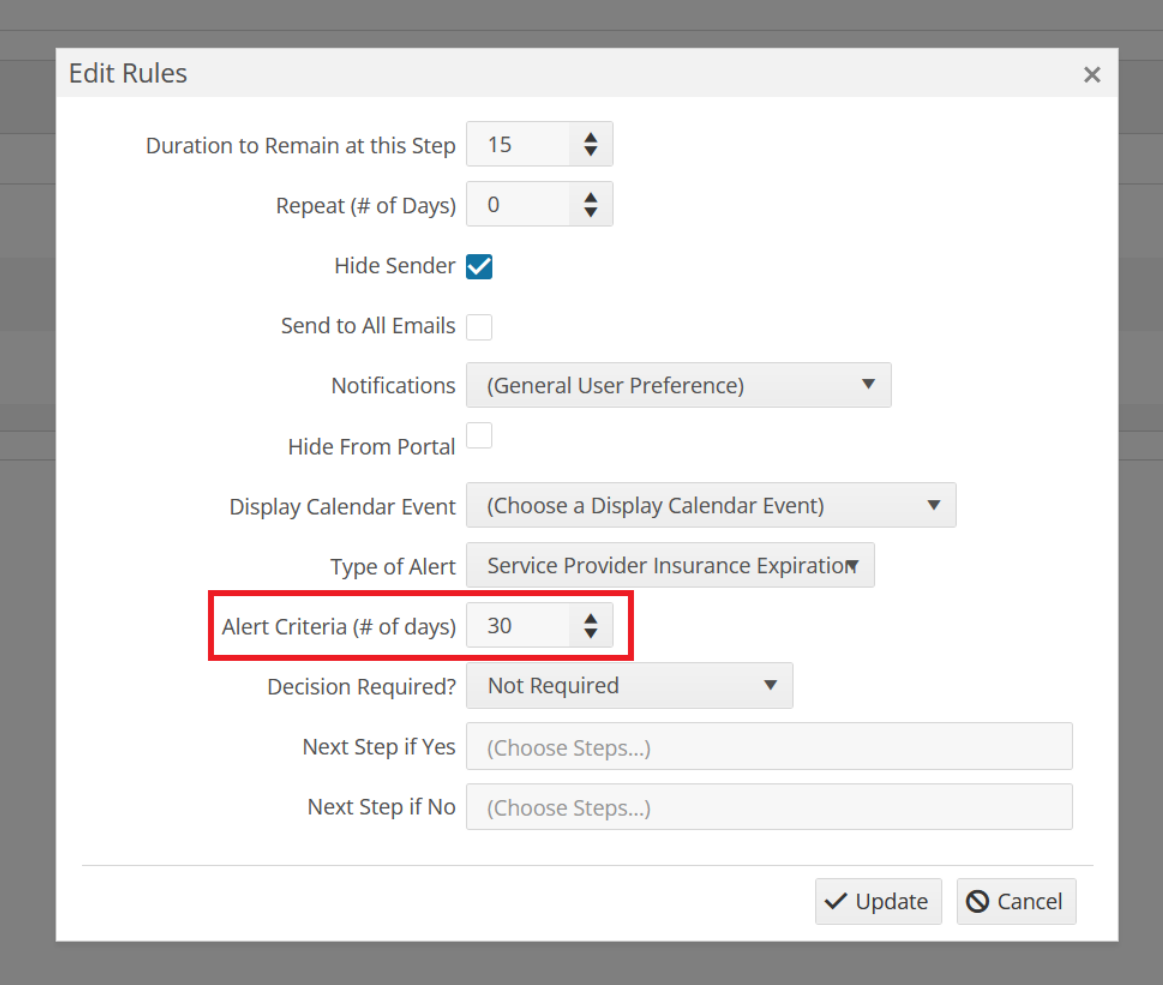Click the Cancel button
Image resolution: width=1163 pixels, height=985 pixels.
[1016, 901]
